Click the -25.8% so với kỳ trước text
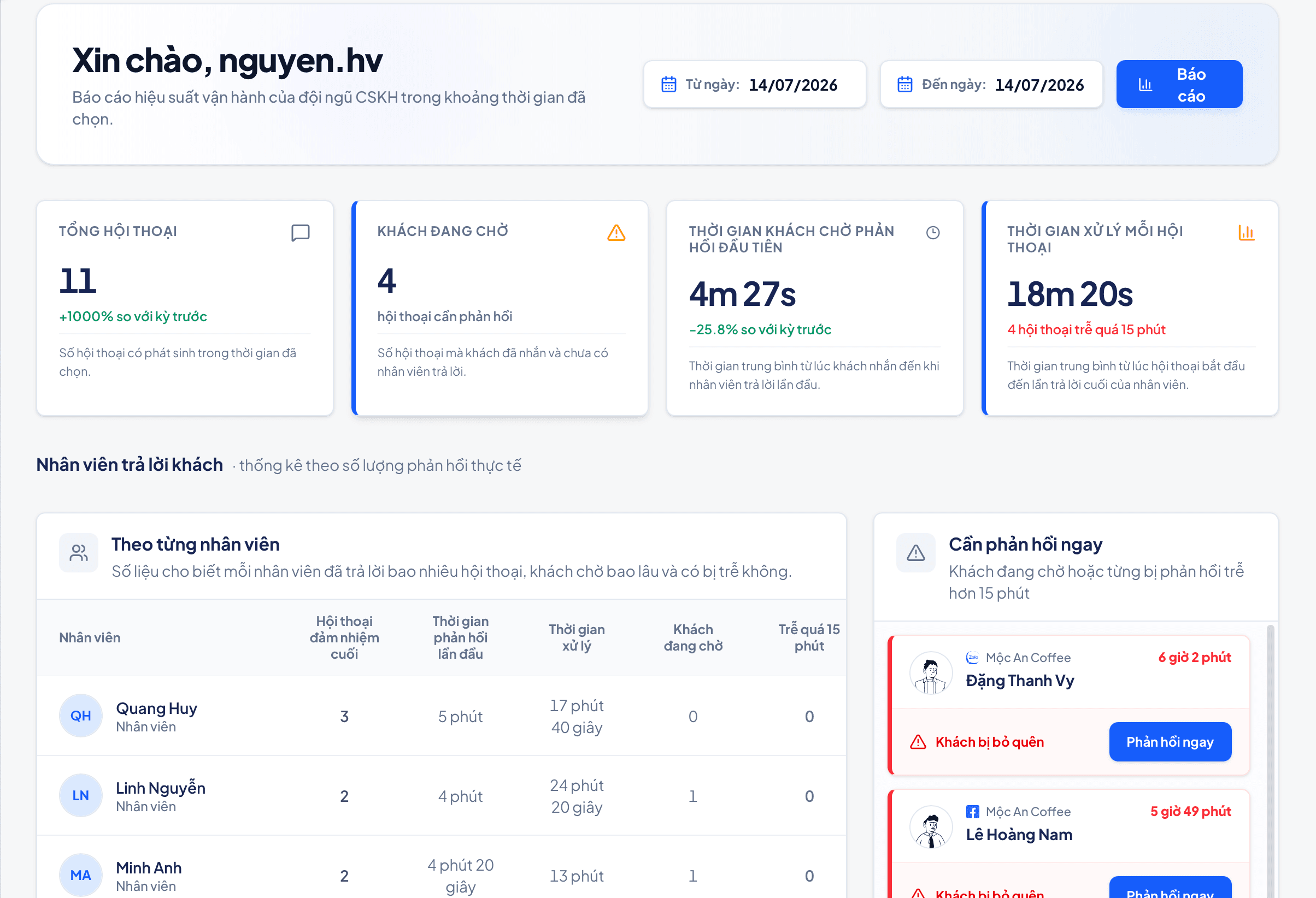1316x898 pixels. [760, 329]
